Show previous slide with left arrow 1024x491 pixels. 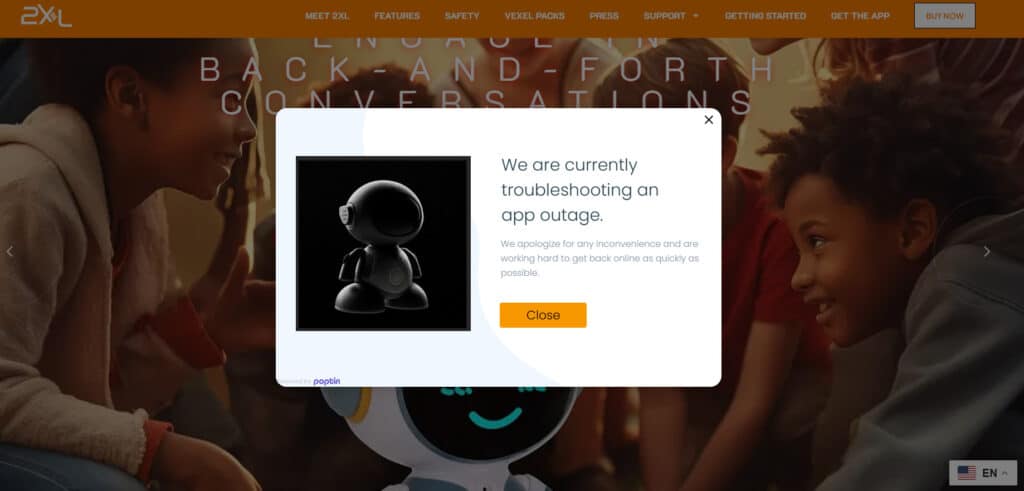[x=10, y=251]
